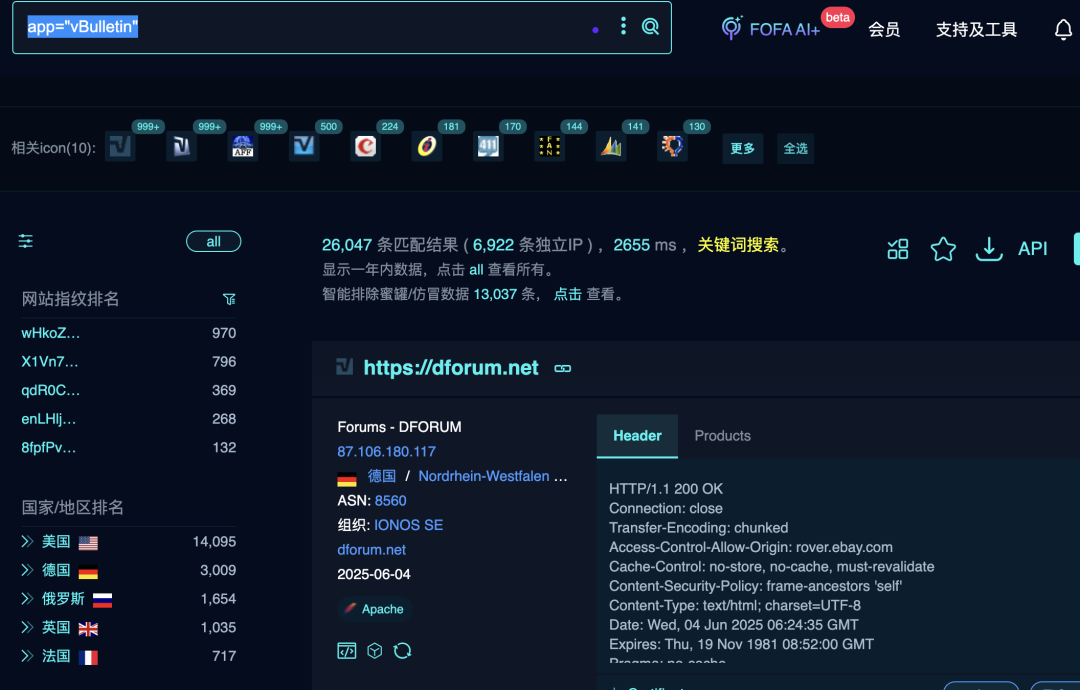
Task: Select the gear related icon with 130 badge
Action: [x=672, y=146]
